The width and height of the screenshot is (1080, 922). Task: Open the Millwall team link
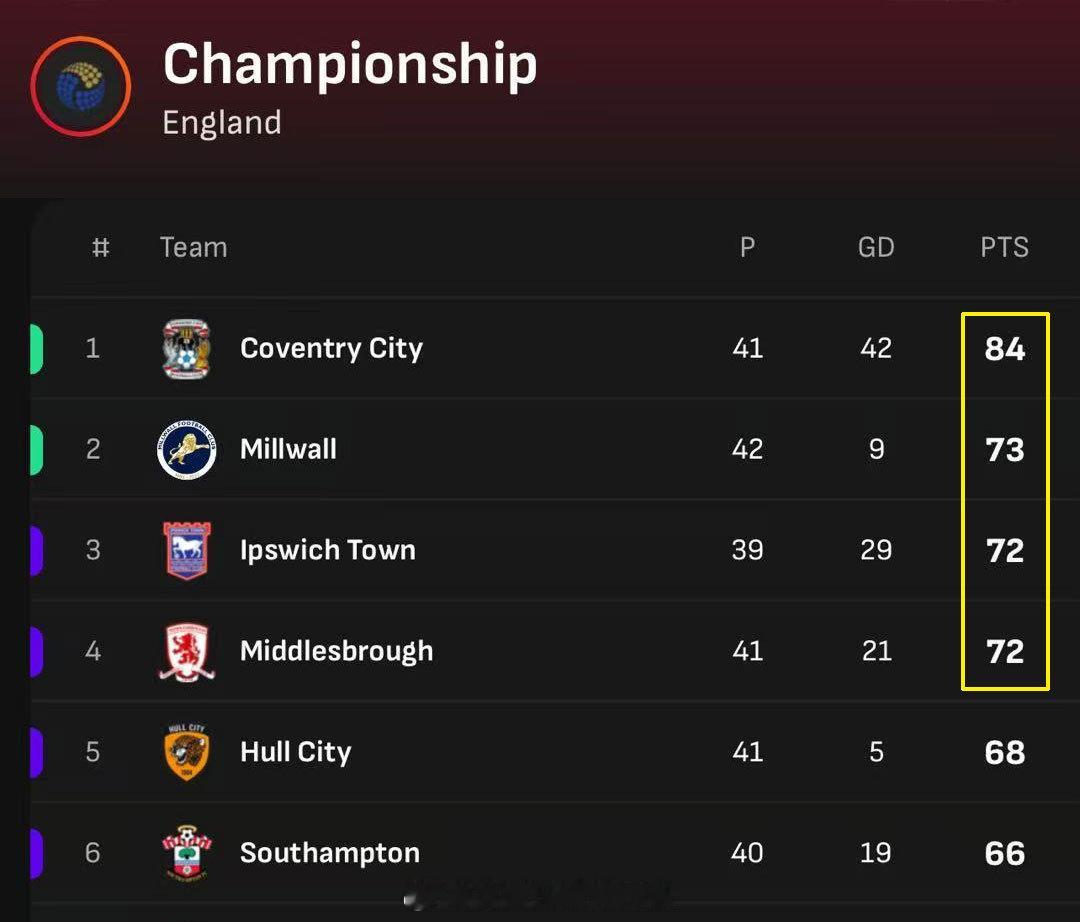tap(288, 450)
